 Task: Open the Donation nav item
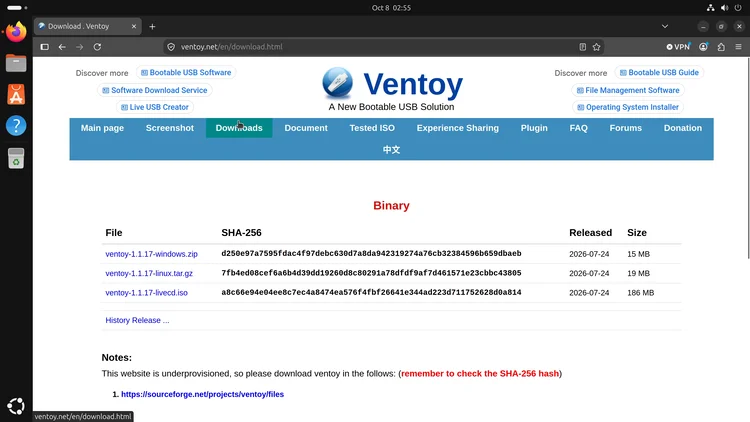point(683,128)
